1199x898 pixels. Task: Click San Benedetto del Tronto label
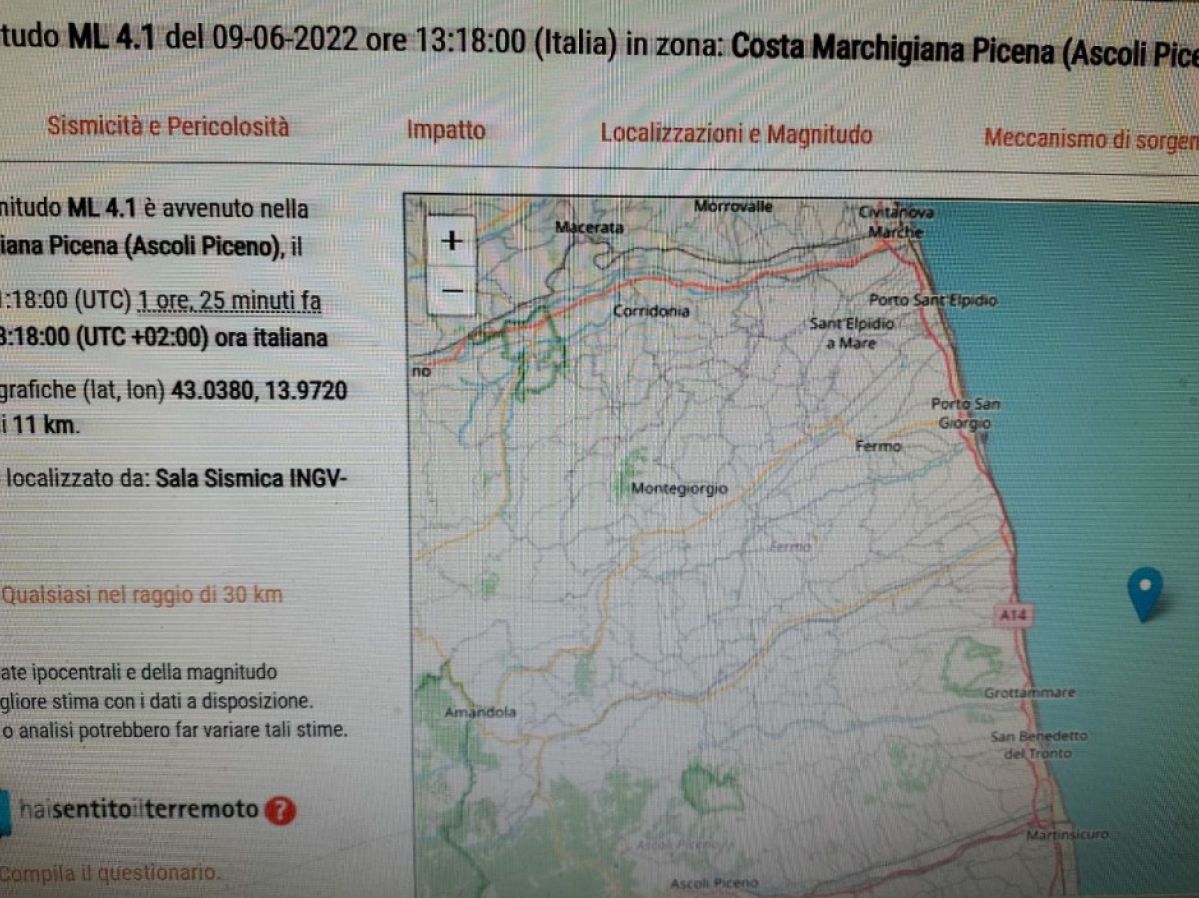1038,744
